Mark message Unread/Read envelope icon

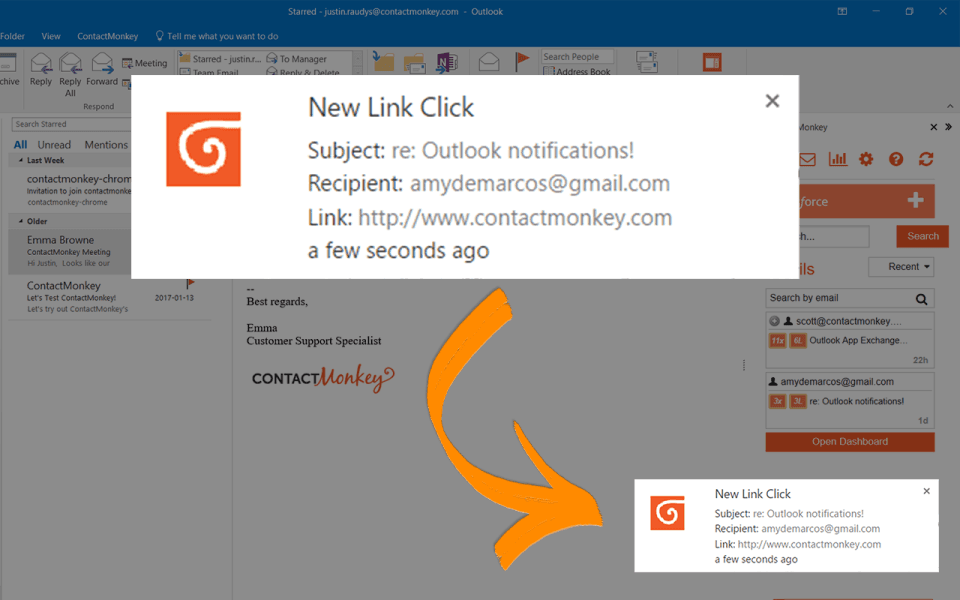pos(489,62)
